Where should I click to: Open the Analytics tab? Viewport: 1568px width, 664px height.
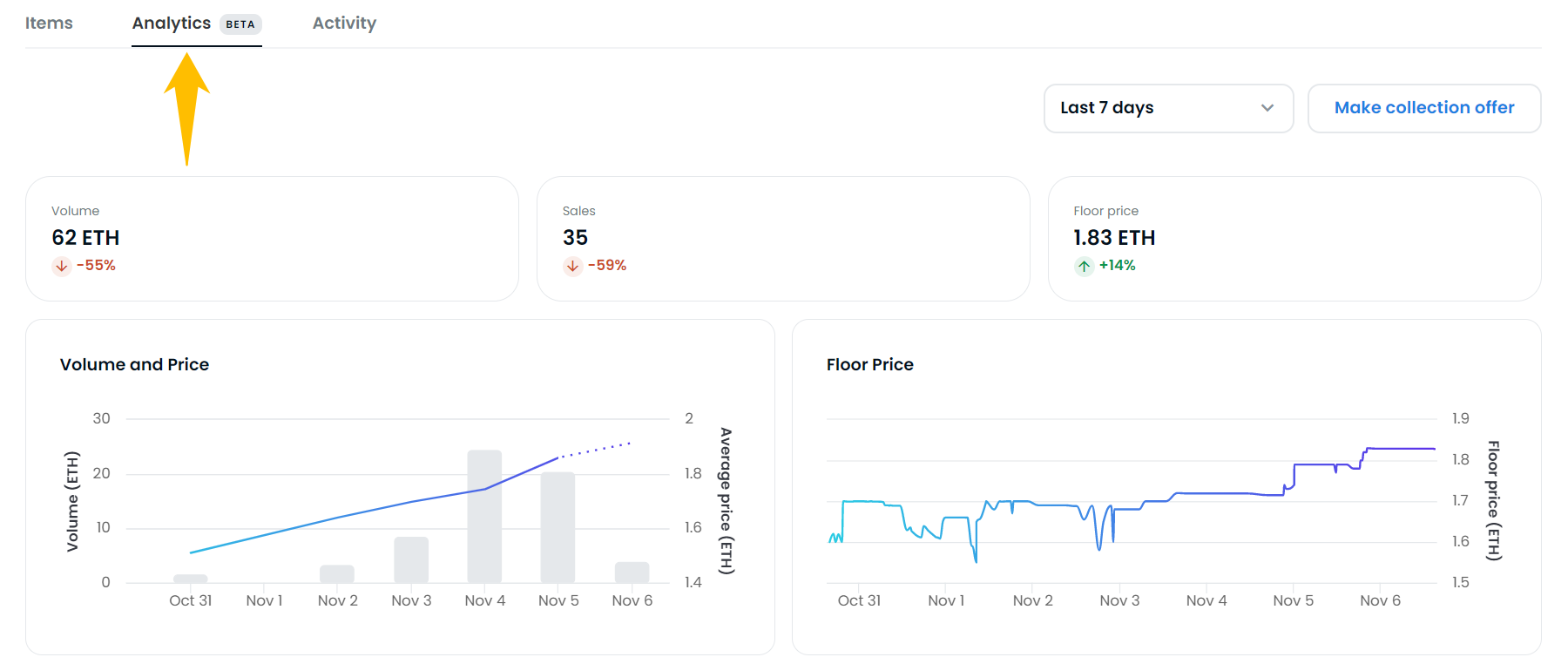point(196,24)
